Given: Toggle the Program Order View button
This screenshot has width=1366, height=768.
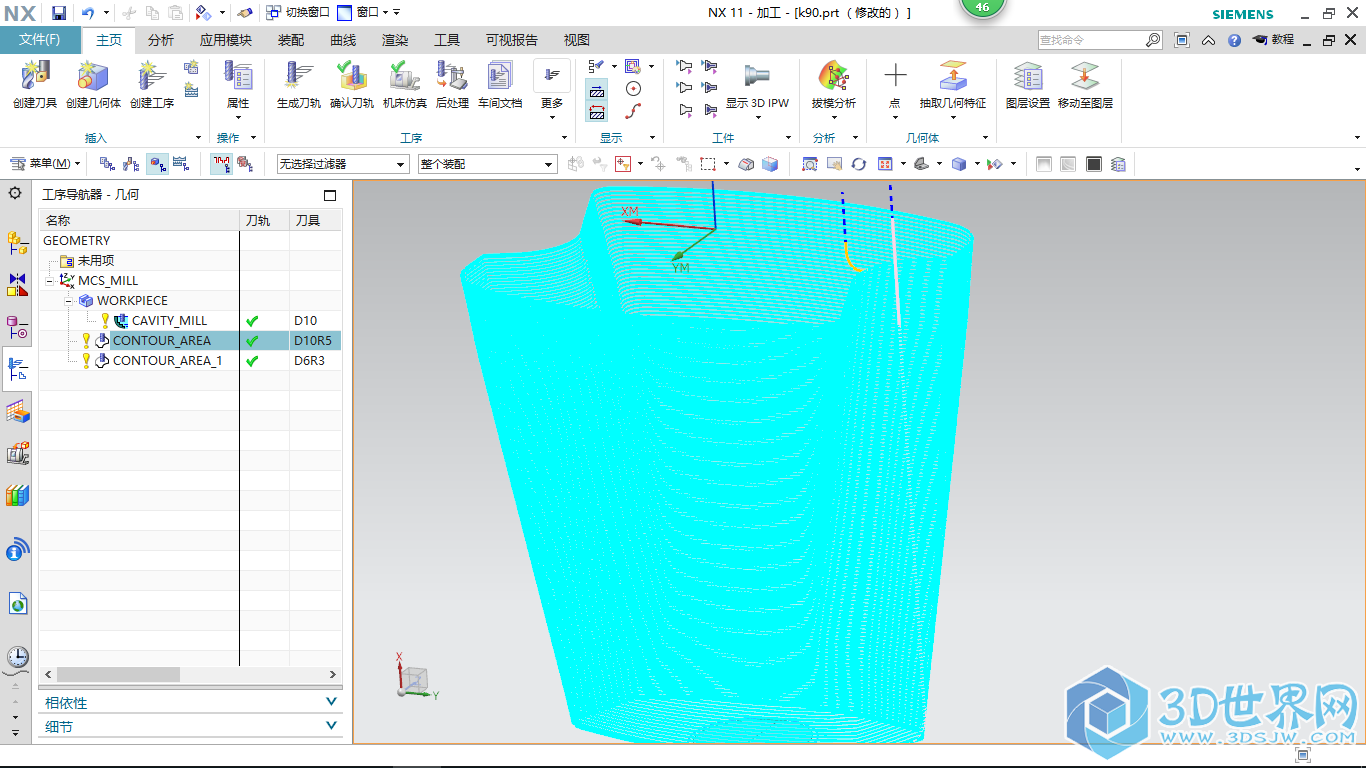Looking at the screenshot, I should coord(106,164).
